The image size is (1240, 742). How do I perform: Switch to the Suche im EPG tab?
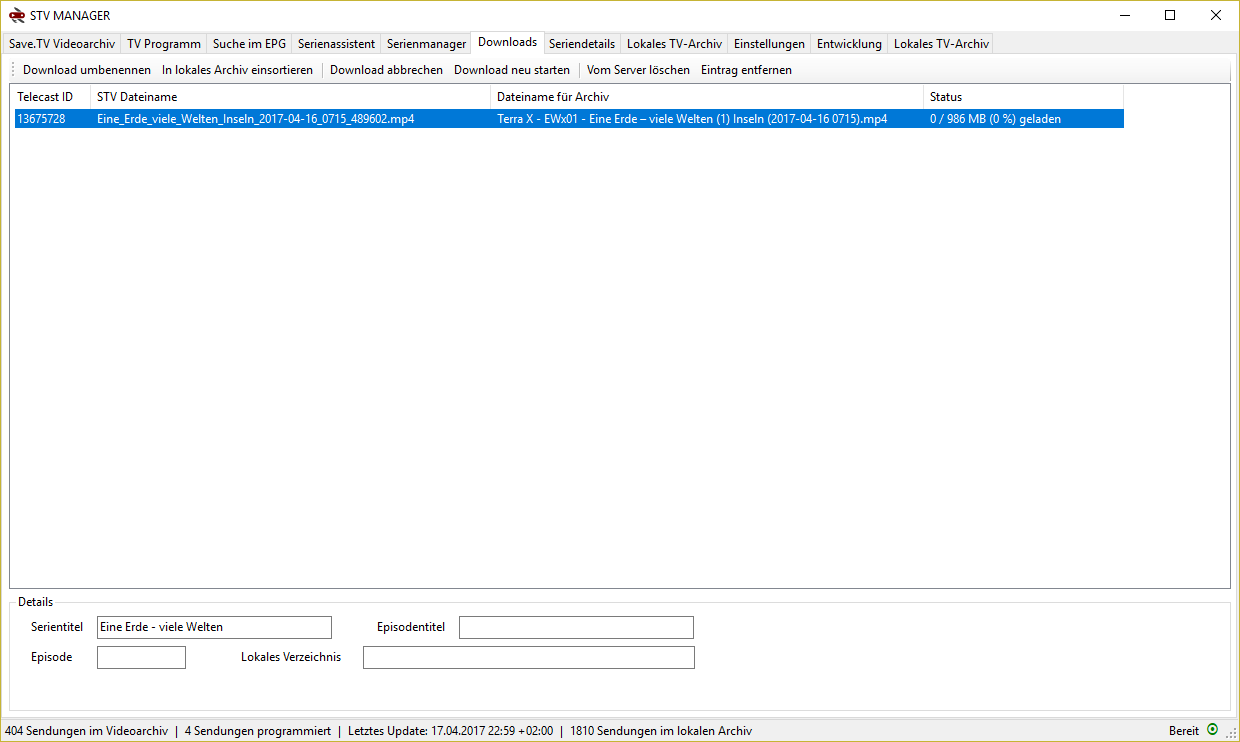click(x=248, y=43)
